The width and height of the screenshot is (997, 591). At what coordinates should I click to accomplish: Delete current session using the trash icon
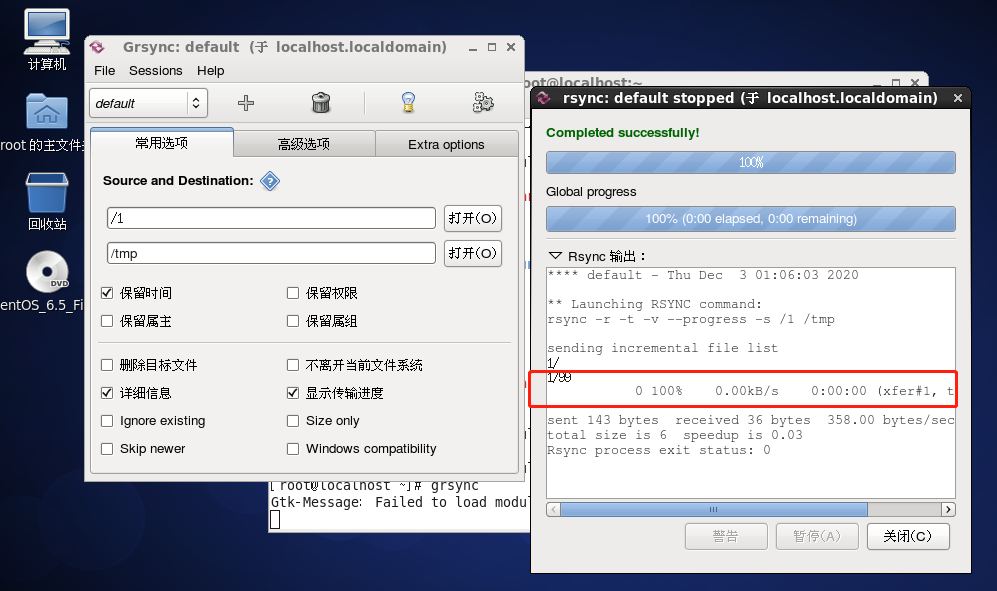coord(321,102)
